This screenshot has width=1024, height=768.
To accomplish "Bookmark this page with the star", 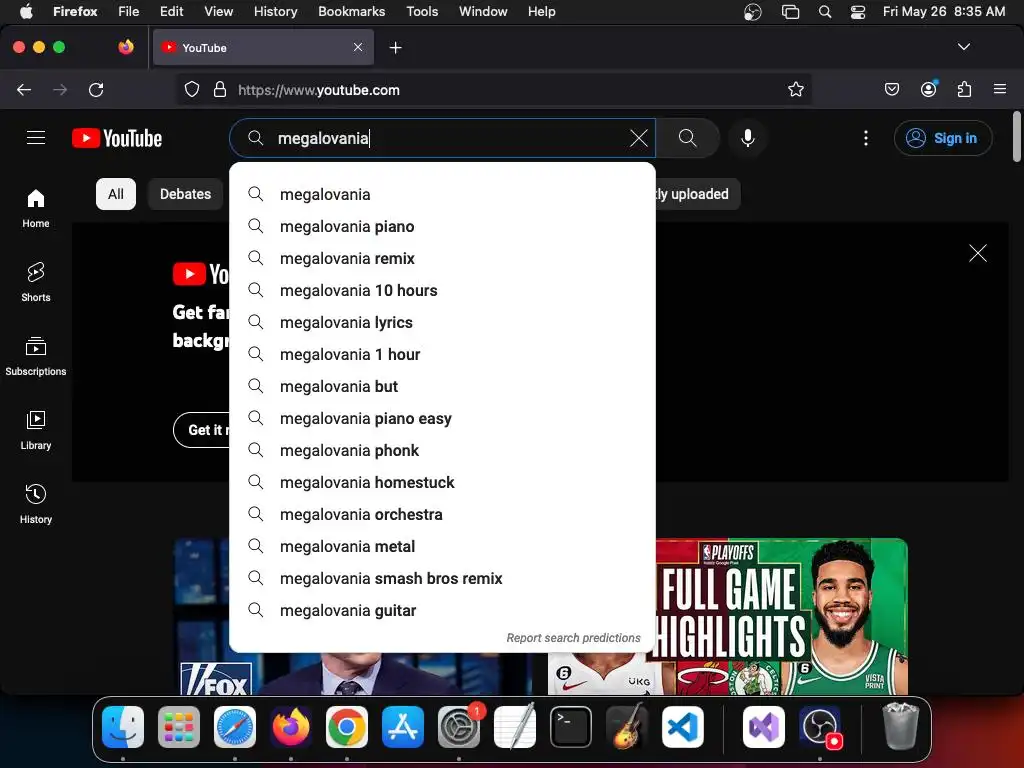I will [795, 89].
